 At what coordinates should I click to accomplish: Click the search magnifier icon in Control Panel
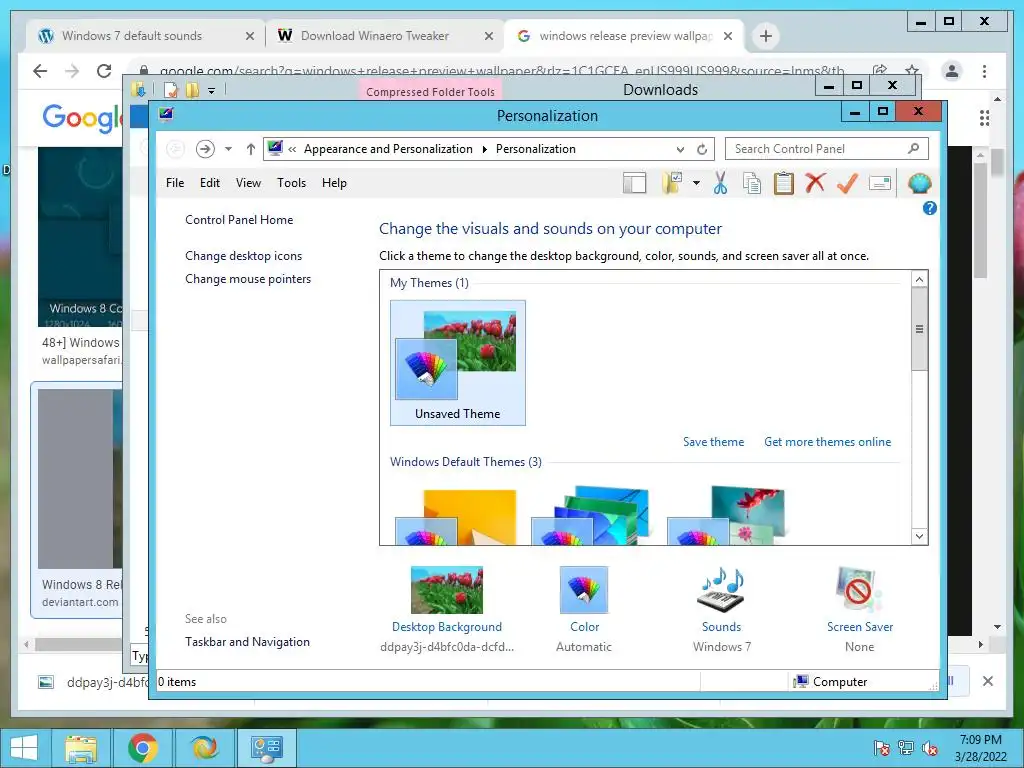[914, 149]
